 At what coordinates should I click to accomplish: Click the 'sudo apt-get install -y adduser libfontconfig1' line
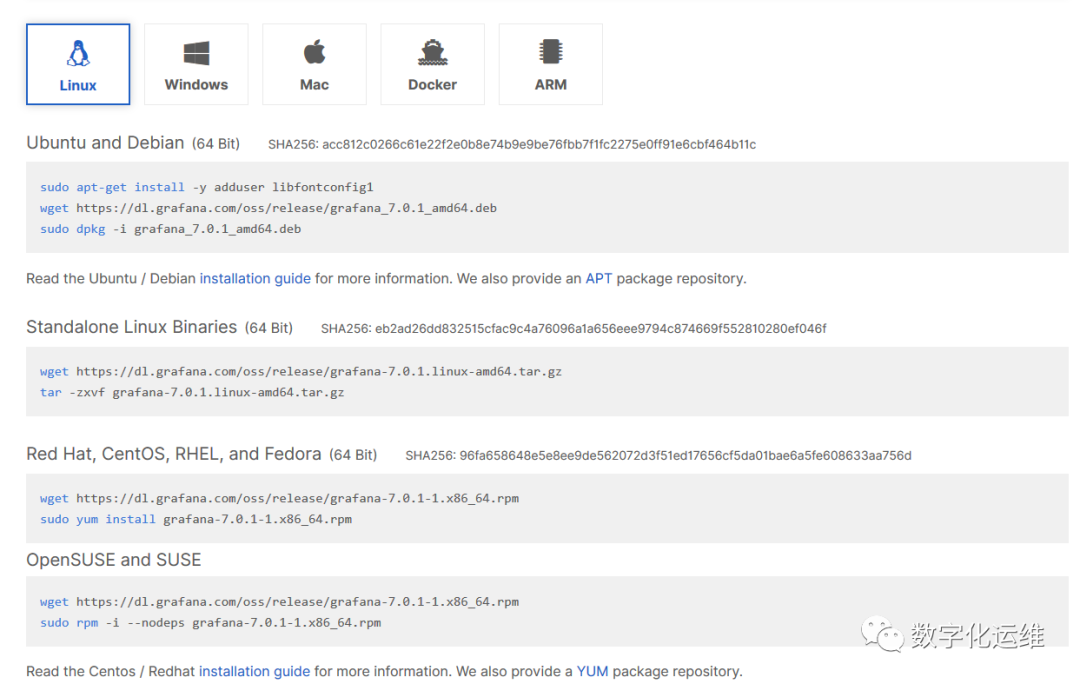(207, 187)
